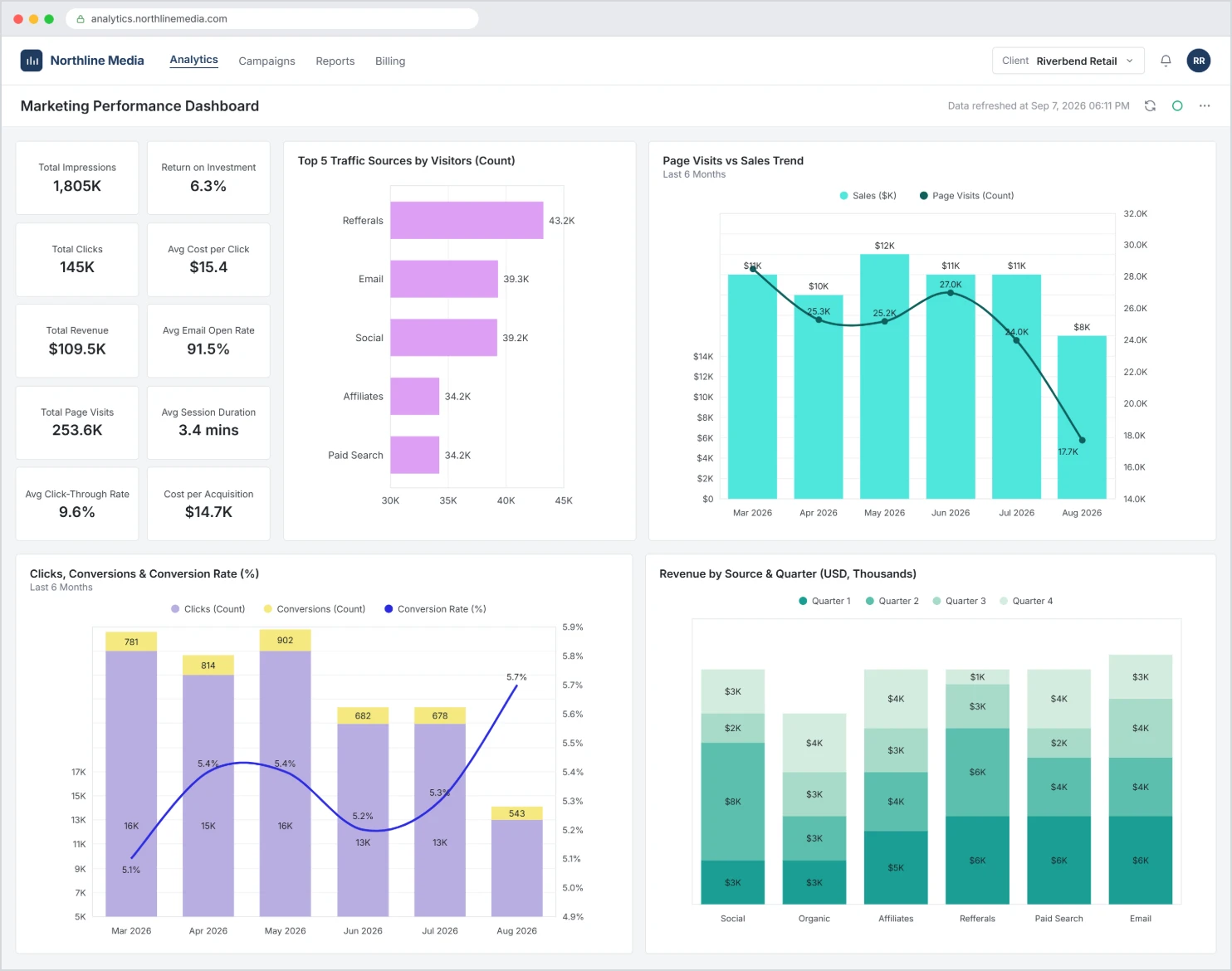This screenshot has height=971, width=1232.
Task: Select the Total Impressions 1,805K card
Action: tap(77, 178)
